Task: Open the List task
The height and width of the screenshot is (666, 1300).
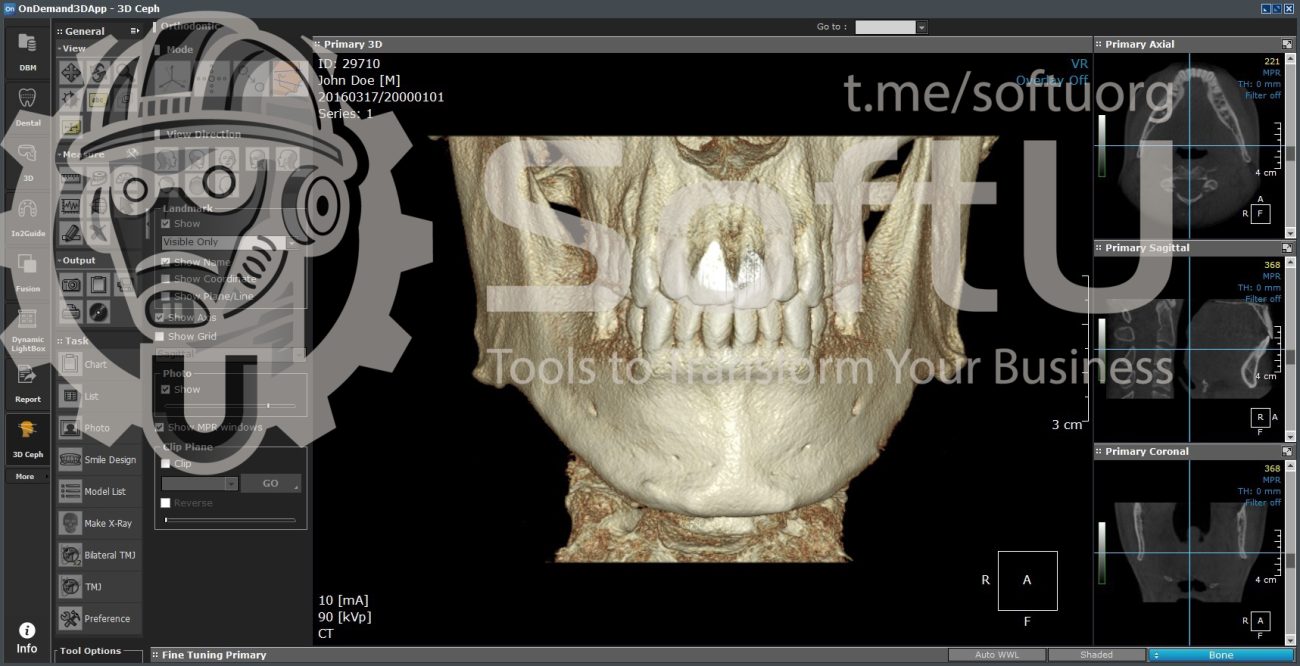Action: tap(98, 396)
